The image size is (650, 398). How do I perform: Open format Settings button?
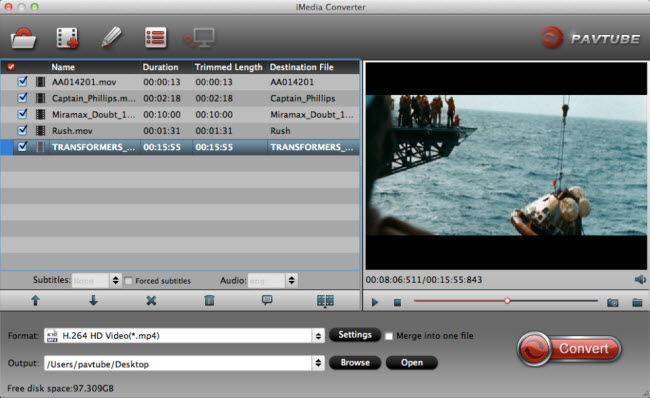tap(355, 335)
